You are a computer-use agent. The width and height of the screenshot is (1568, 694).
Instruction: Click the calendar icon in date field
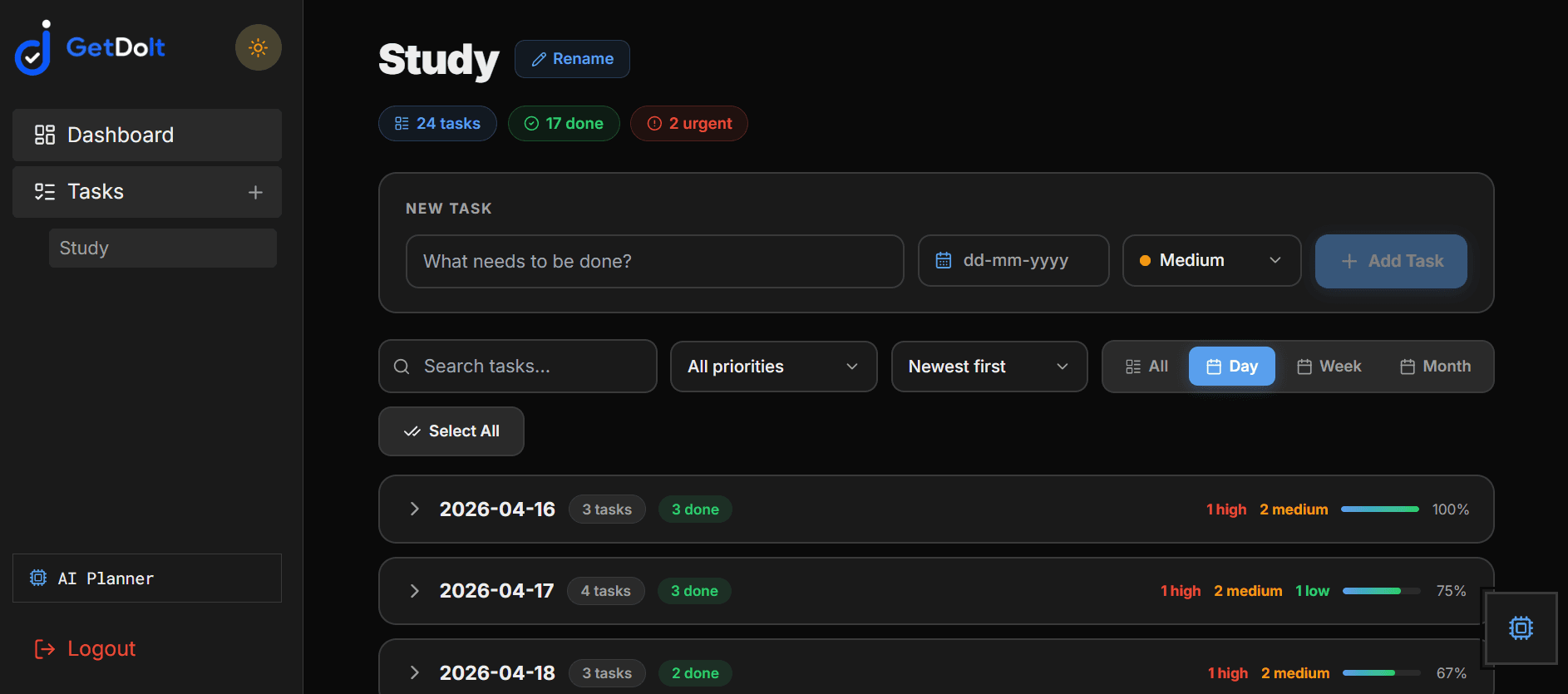pos(943,260)
